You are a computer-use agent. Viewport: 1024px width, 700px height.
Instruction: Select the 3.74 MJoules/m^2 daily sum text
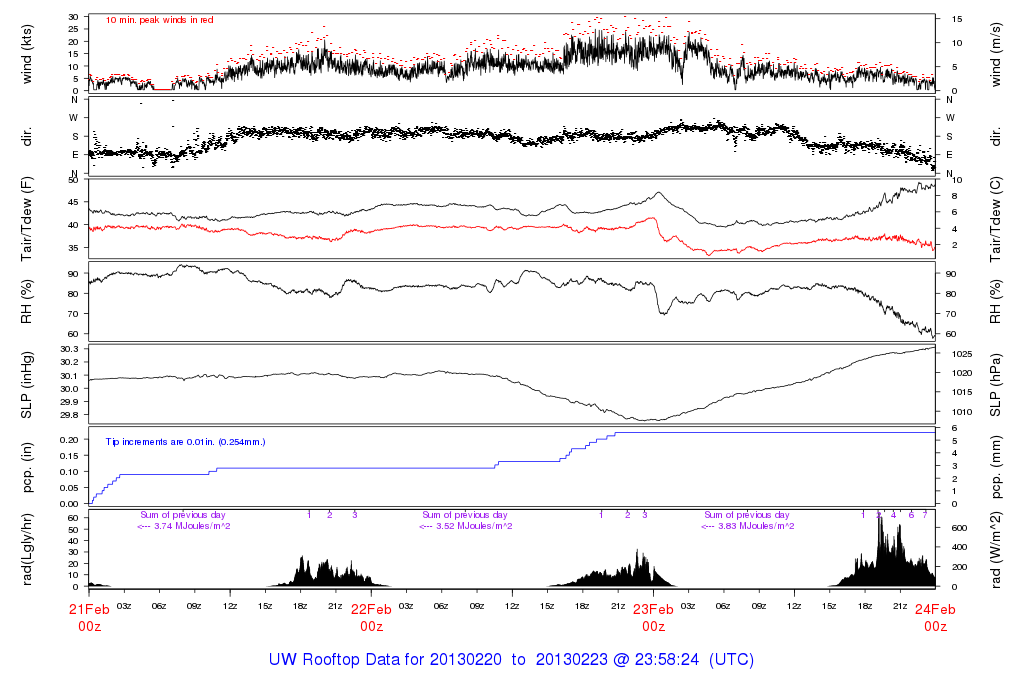tap(184, 526)
